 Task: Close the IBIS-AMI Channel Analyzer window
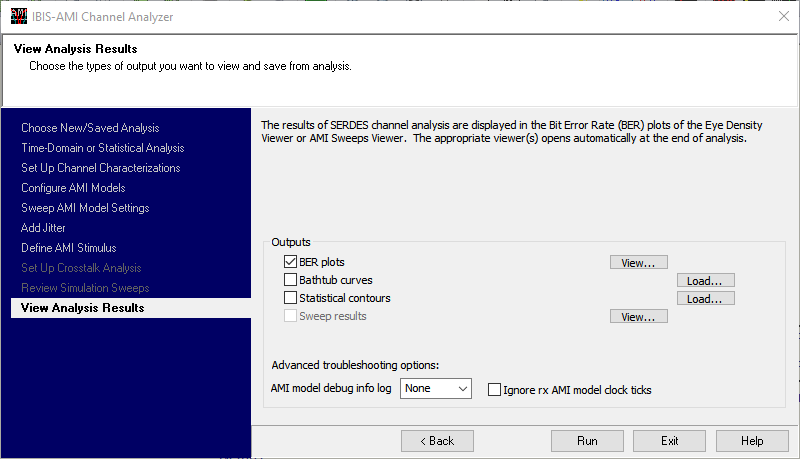(783, 16)
